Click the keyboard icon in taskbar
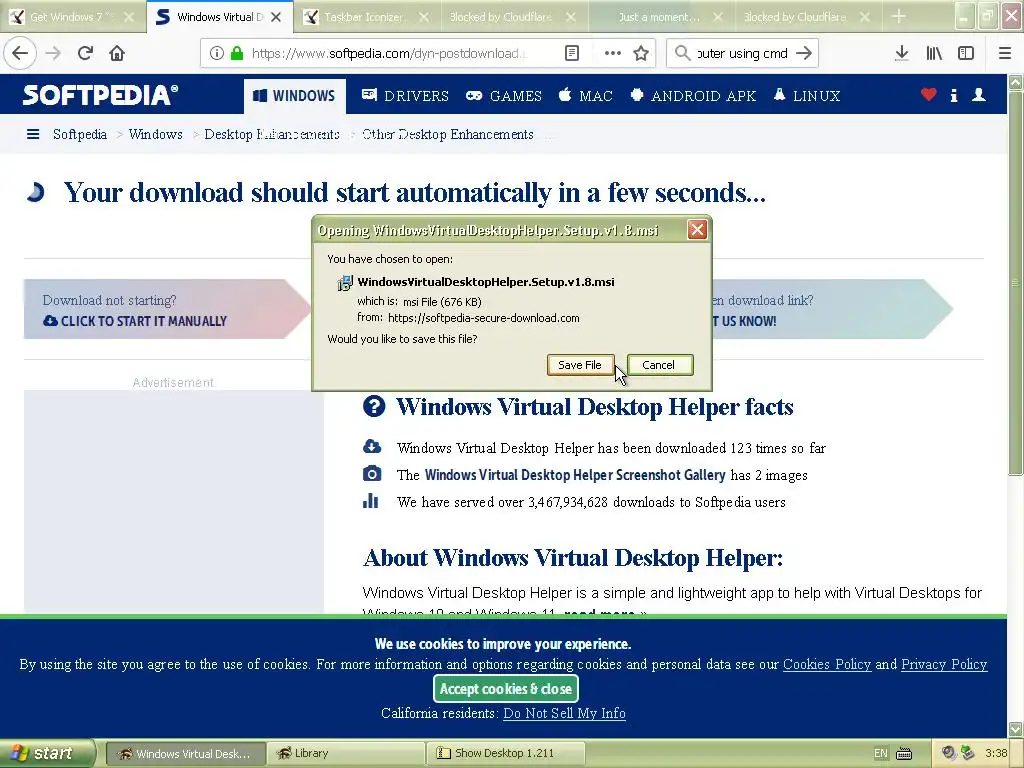 point(904,754)
